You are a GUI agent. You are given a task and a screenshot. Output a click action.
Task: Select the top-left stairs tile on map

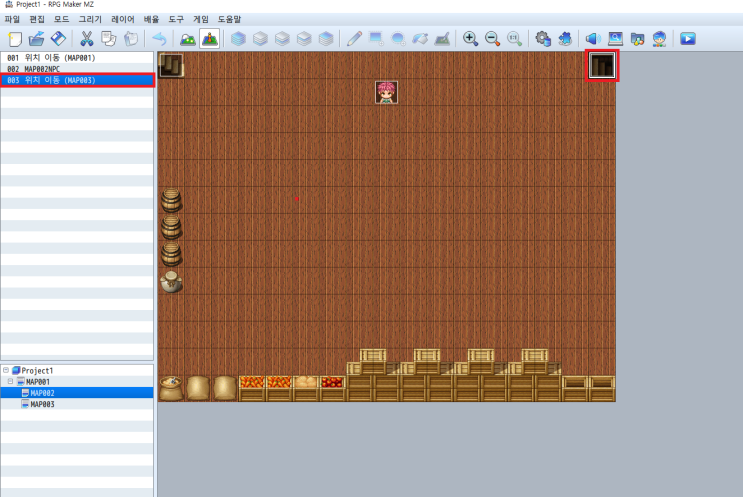[x=171, y=65]
